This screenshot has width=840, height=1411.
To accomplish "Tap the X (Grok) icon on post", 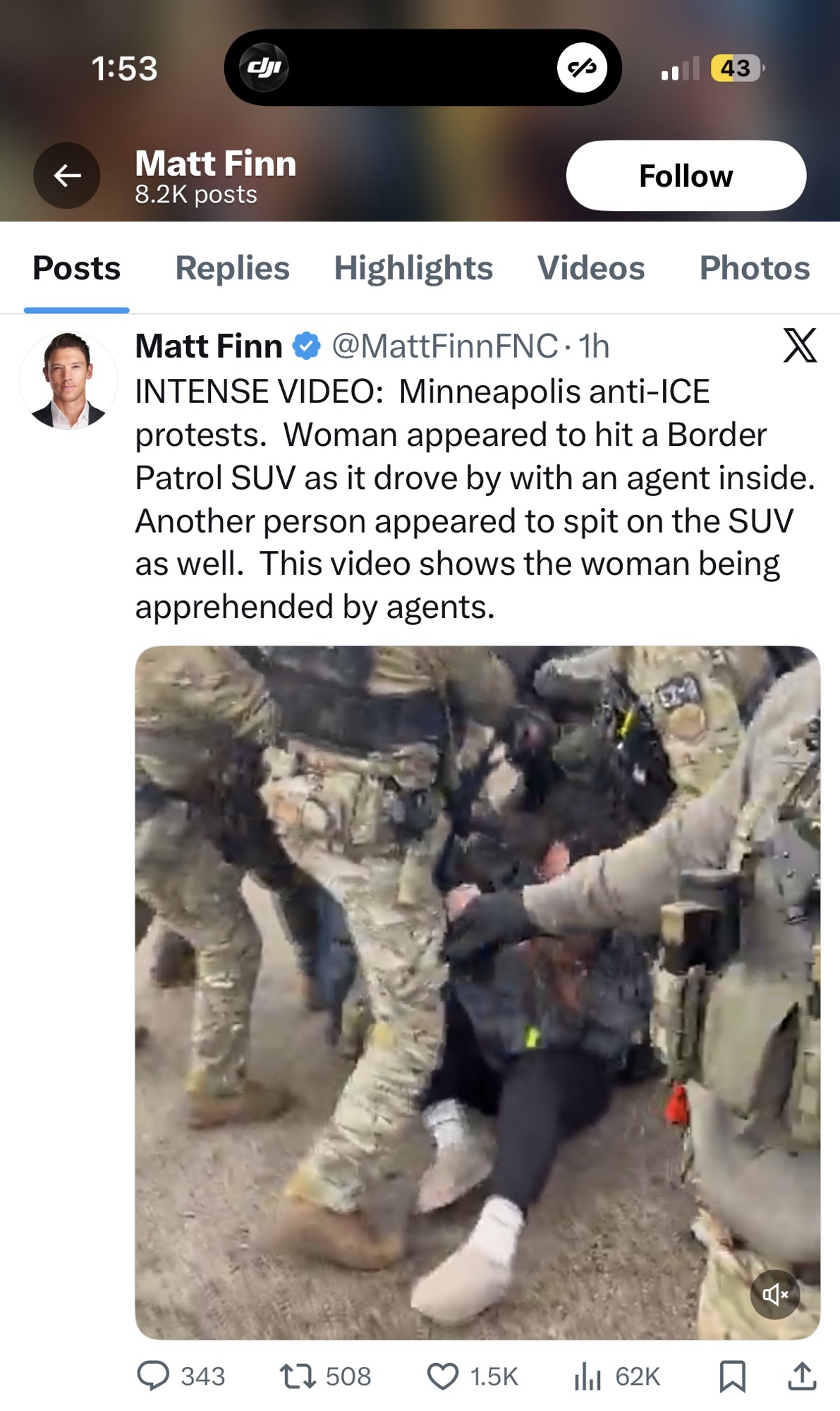I will point(800,345).
